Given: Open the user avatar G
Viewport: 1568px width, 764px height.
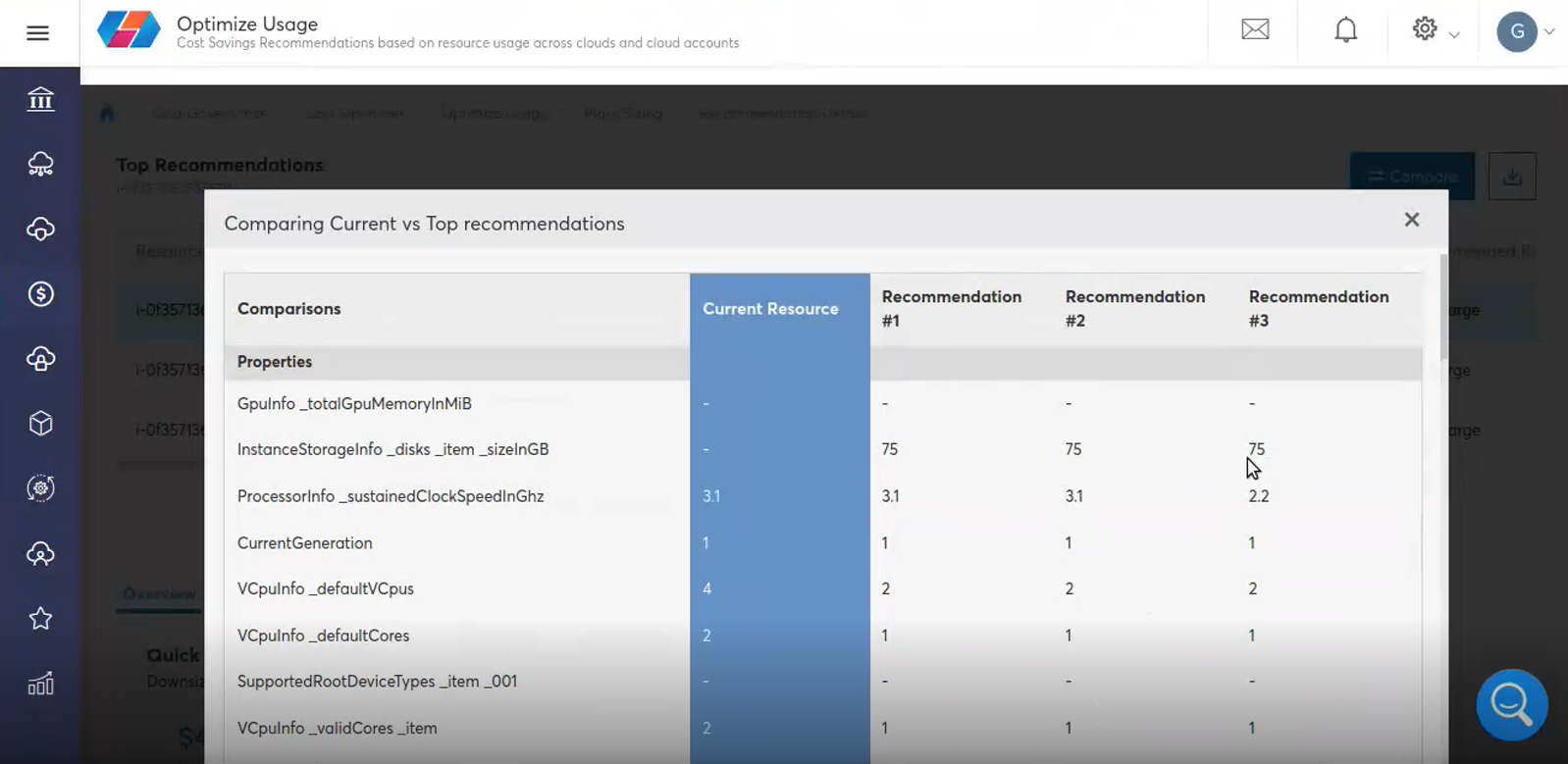Looking at the screenshot, I should point(1517,31).
